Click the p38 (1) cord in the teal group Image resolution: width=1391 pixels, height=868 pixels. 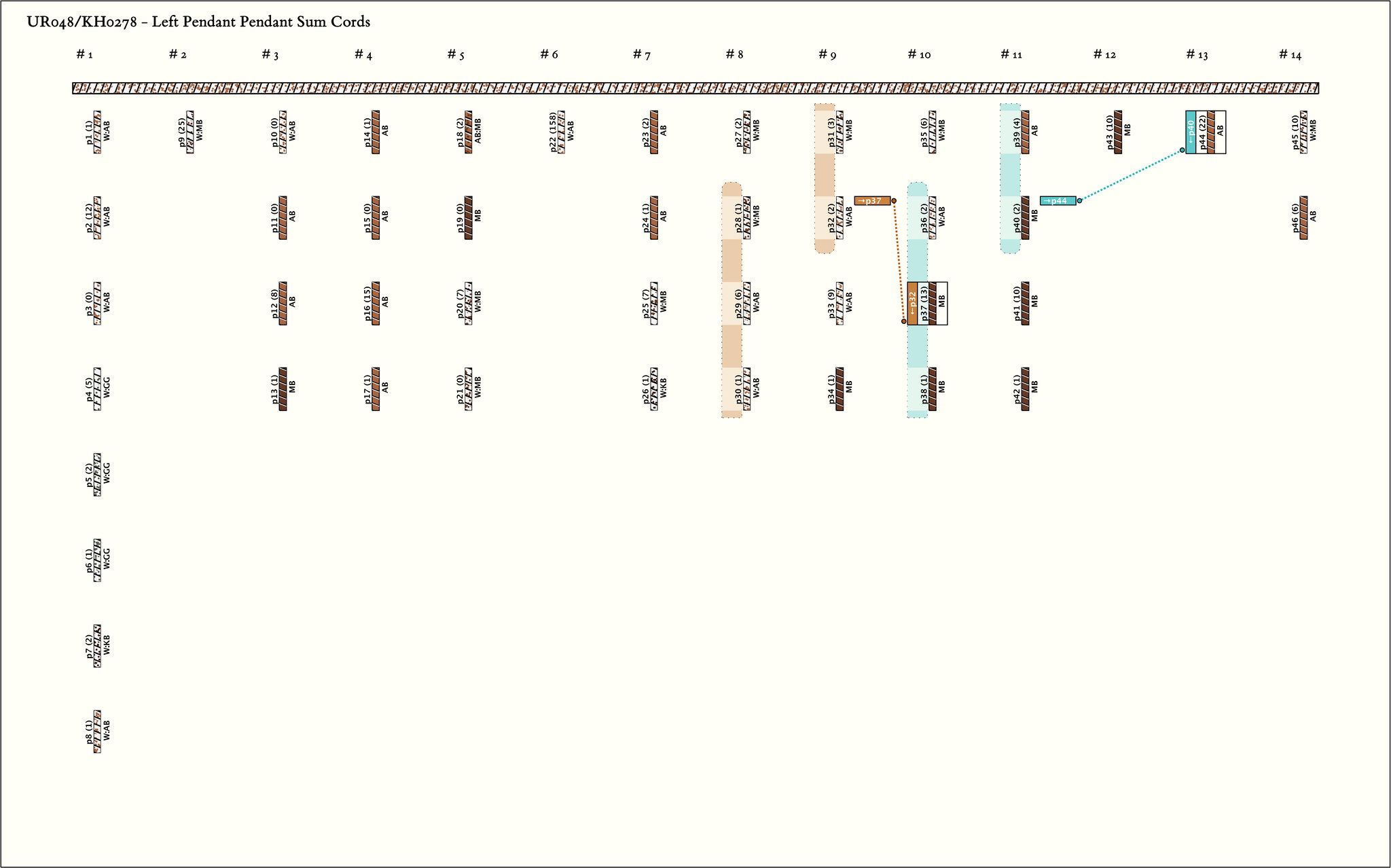pos(933,389)
